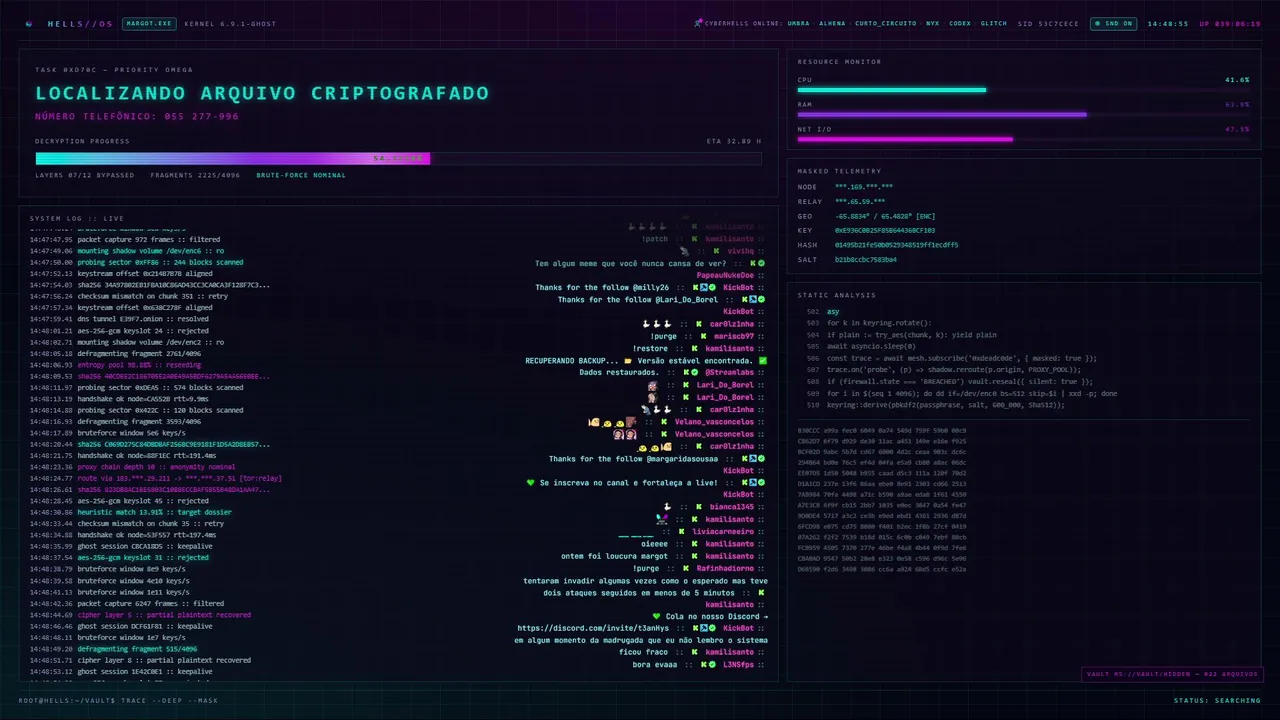The height and width of the screenshot is (720, 1280).
Task: Select GLITCH in the online list
Action: coord(993,23)
